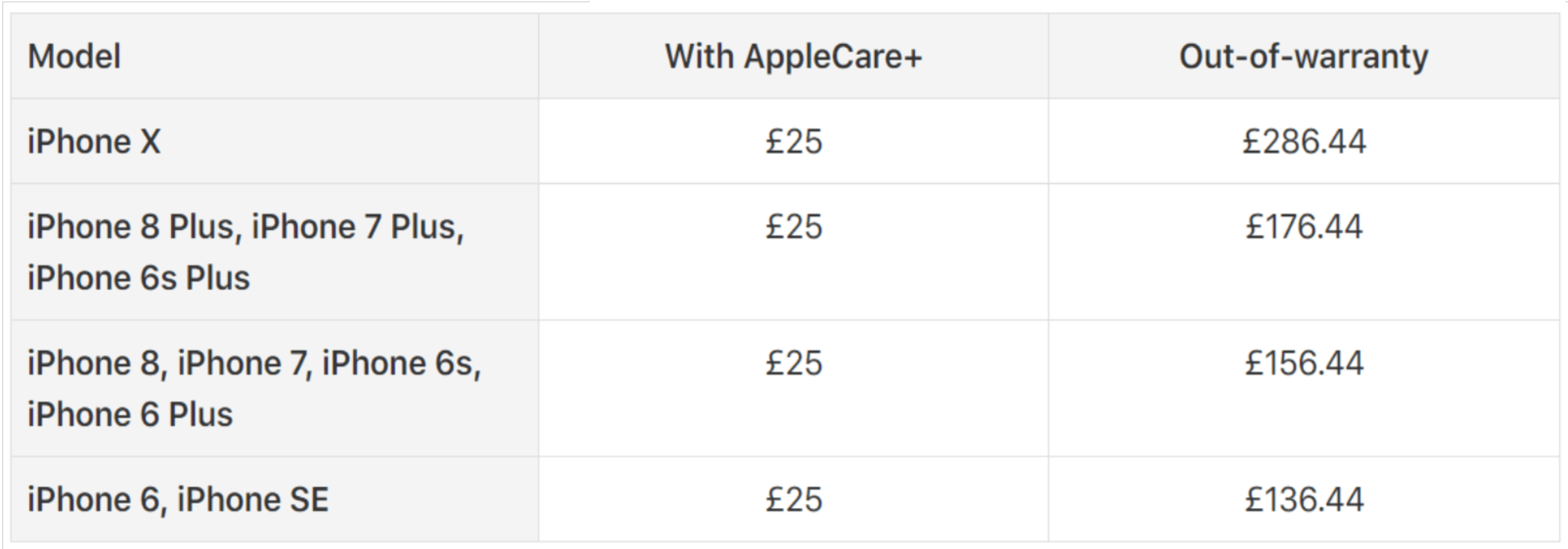Select the iPhone 8 Plus, 7 Plus row label
The height and width of the screenshot is (549, 1568).
(245, 227)
